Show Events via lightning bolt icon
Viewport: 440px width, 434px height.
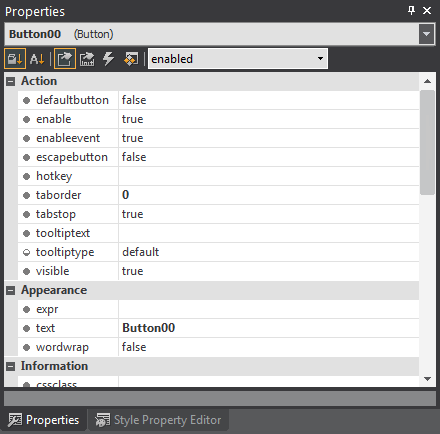(109, 59)
